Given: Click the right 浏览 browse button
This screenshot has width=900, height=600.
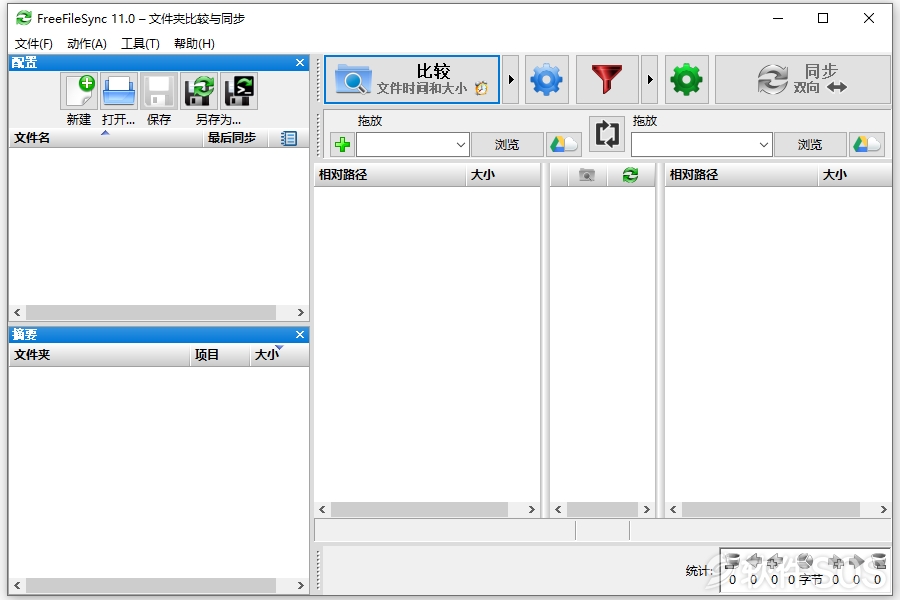Looking at the screenshot, I should (x=810, y=144).
